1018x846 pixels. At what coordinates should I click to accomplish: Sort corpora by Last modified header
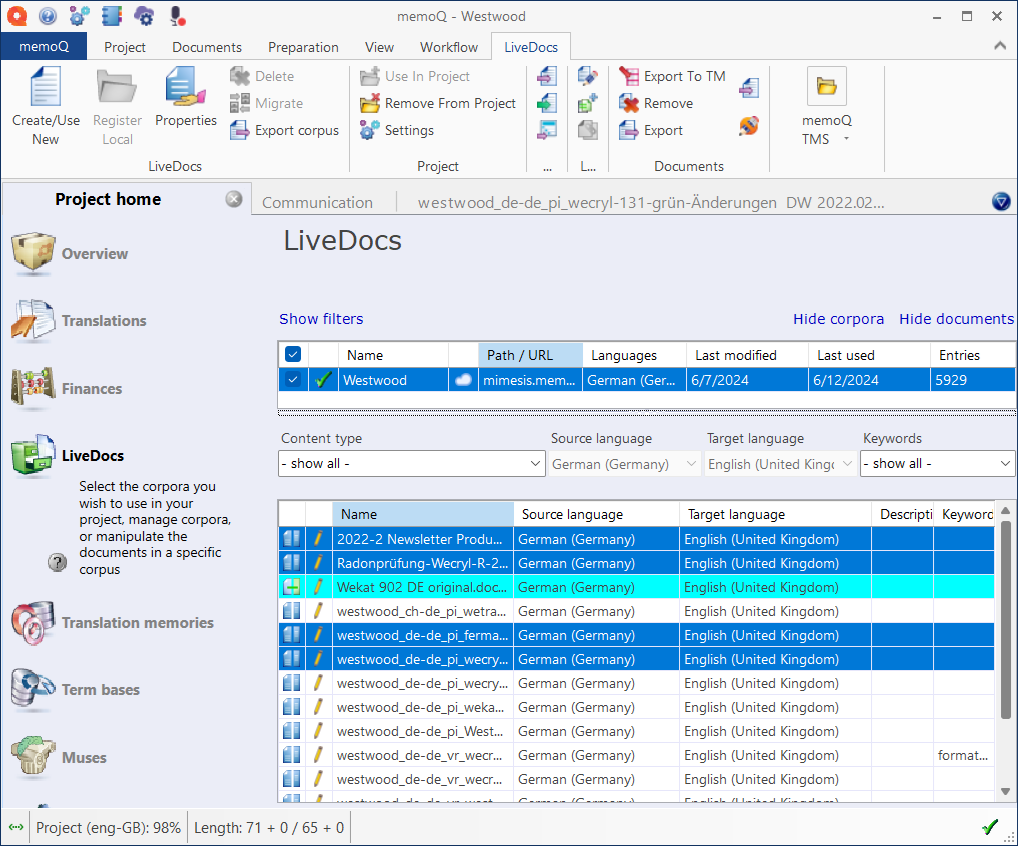point(747,355)
